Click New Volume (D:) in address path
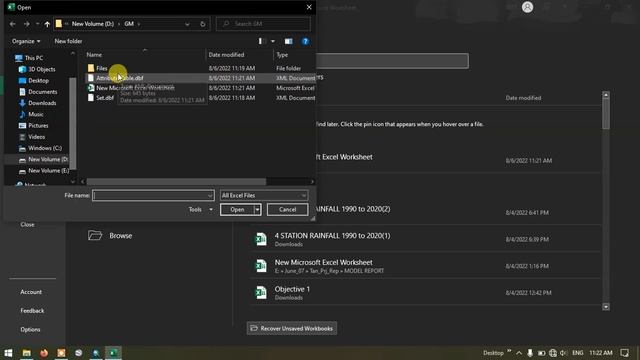 (93, 24)
